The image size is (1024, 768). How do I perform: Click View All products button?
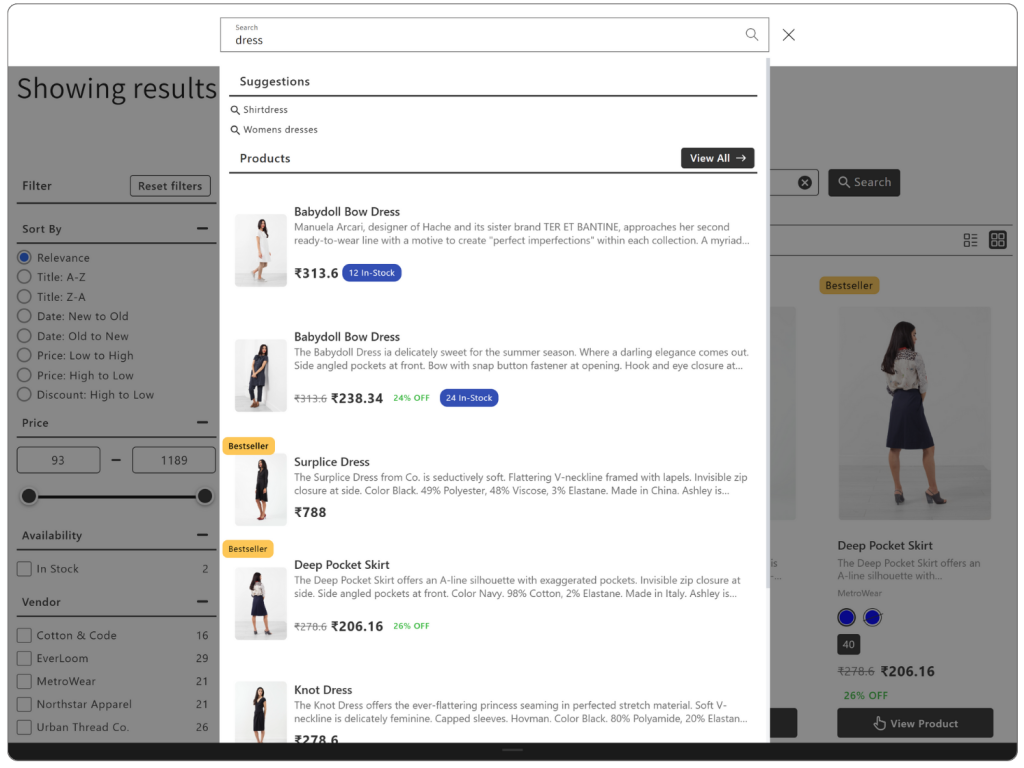717,158
